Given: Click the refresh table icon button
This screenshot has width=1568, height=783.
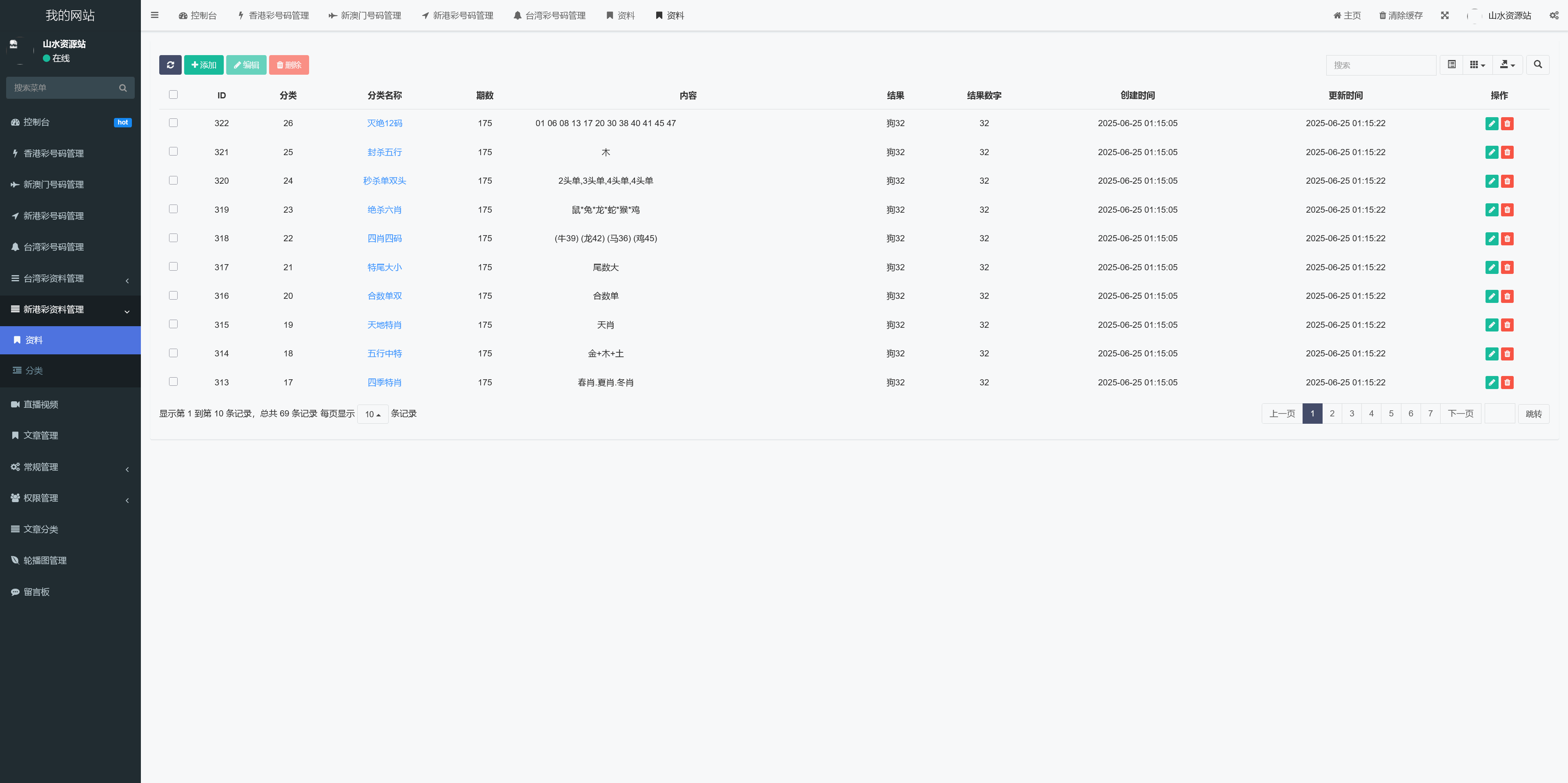Looking at the screenshot, I should click(x=170, y=65).
